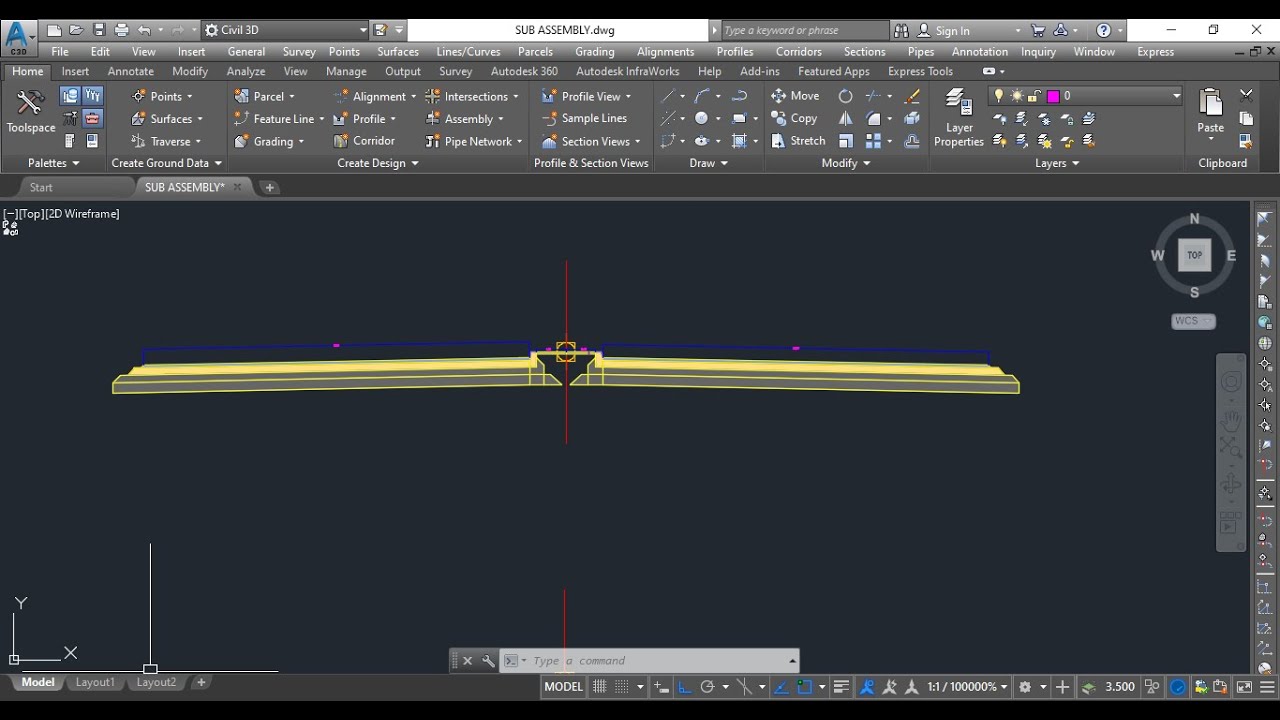
Task: Click the MODEL space button
Action: (563, 687)
